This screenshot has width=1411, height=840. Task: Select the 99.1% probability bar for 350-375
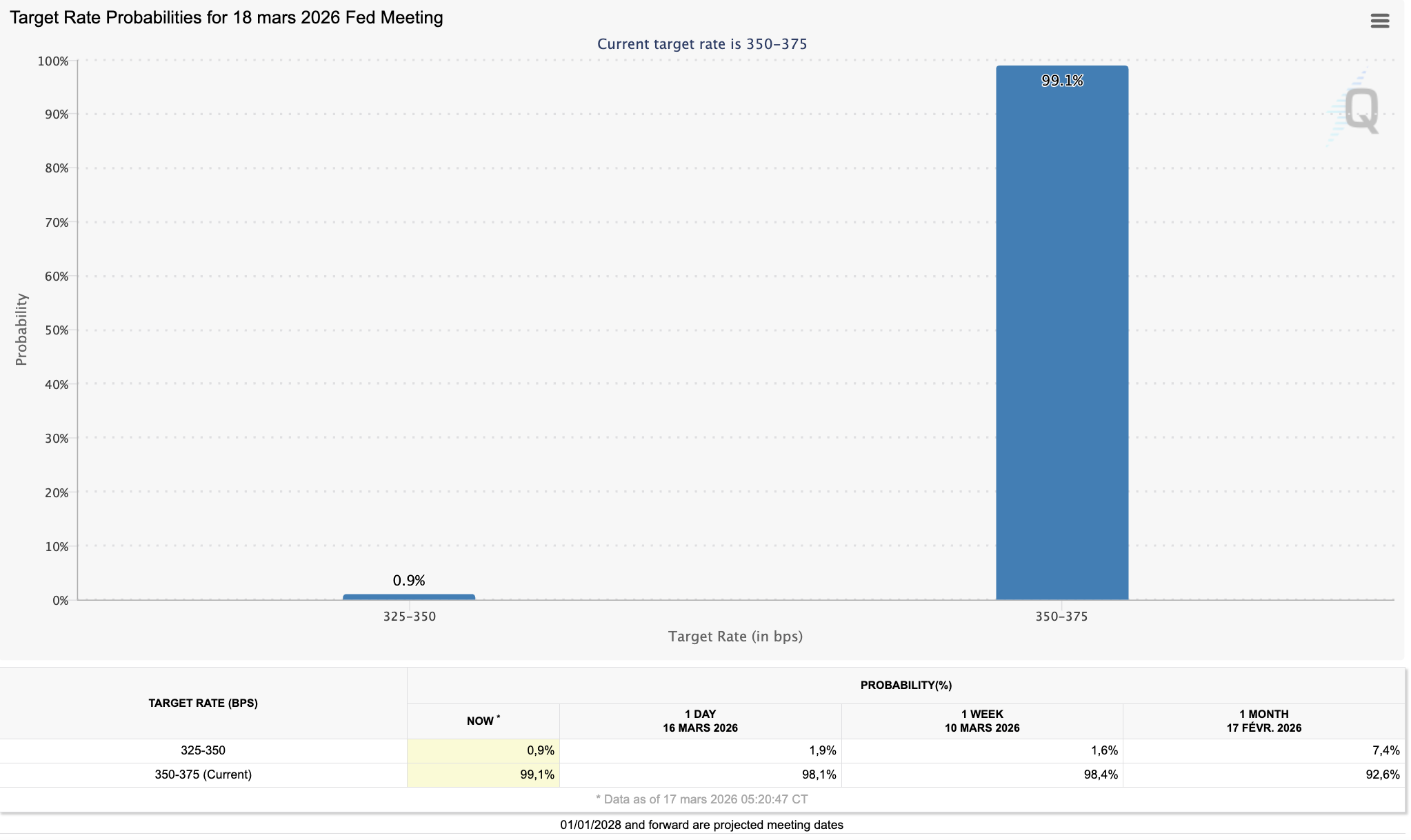(x=1061, y=331)
